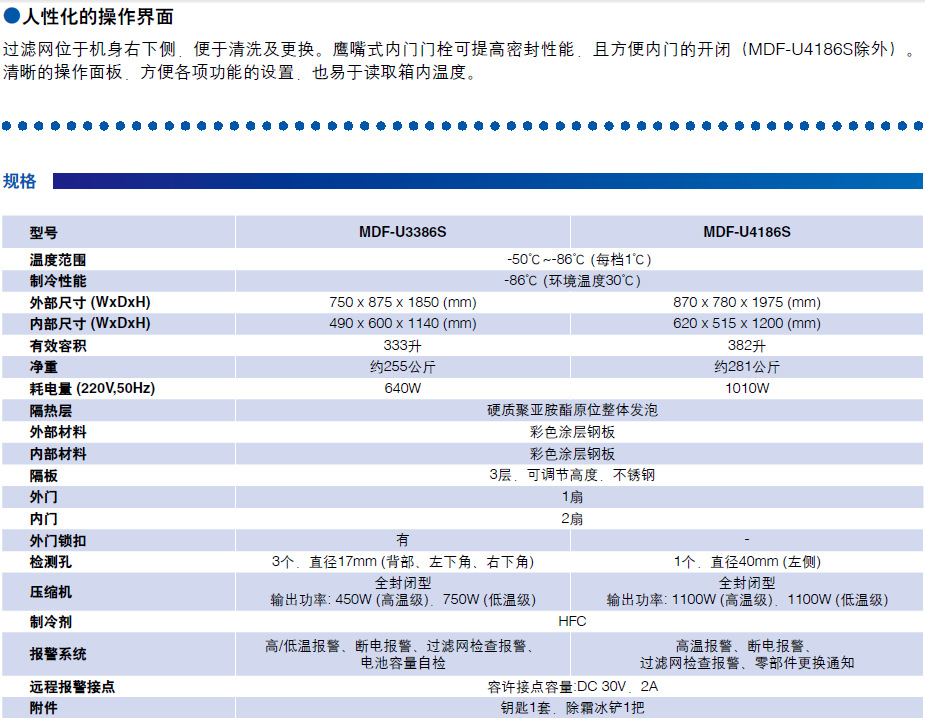Screen dimensions: 925x718
Task: Click the '报警系统' row label
Action: click(x=58, y=654)
